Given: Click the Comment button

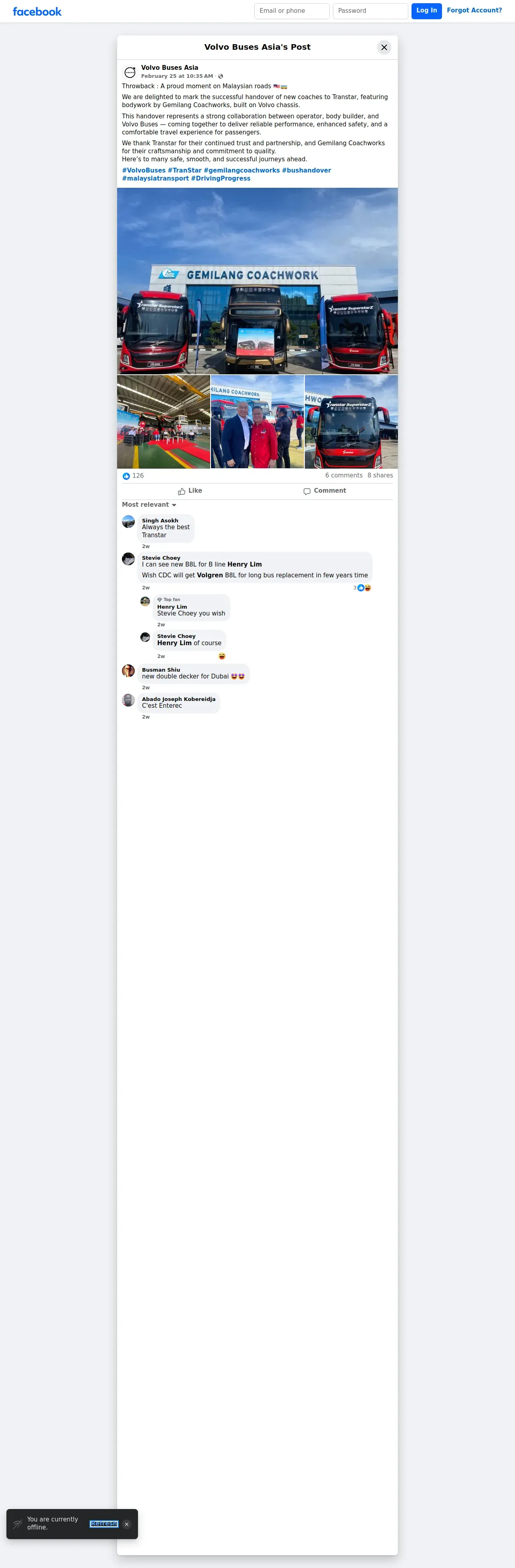Looking at the screenshot, I should click(x=324, y=491).
